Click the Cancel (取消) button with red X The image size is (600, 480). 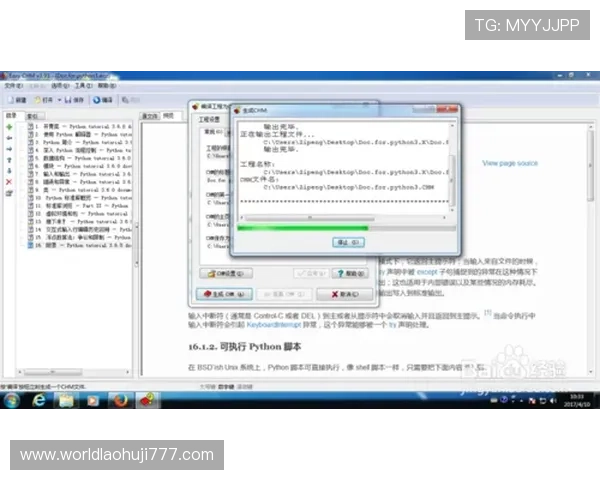point(343,295)
